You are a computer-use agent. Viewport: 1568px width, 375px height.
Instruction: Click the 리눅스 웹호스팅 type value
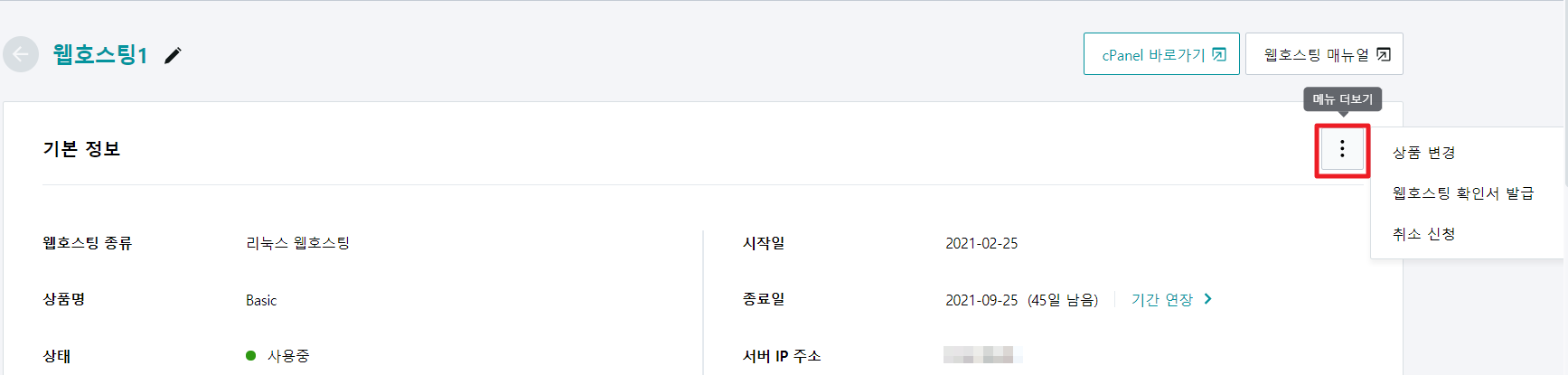pos(298,243)
